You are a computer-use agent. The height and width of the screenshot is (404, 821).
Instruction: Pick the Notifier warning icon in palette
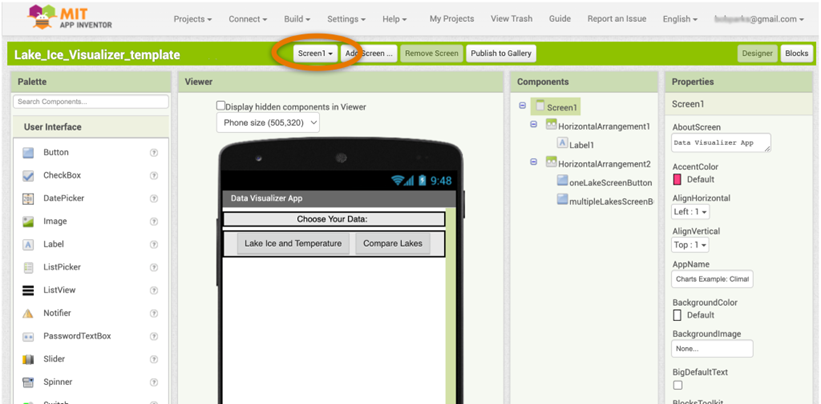28,313
